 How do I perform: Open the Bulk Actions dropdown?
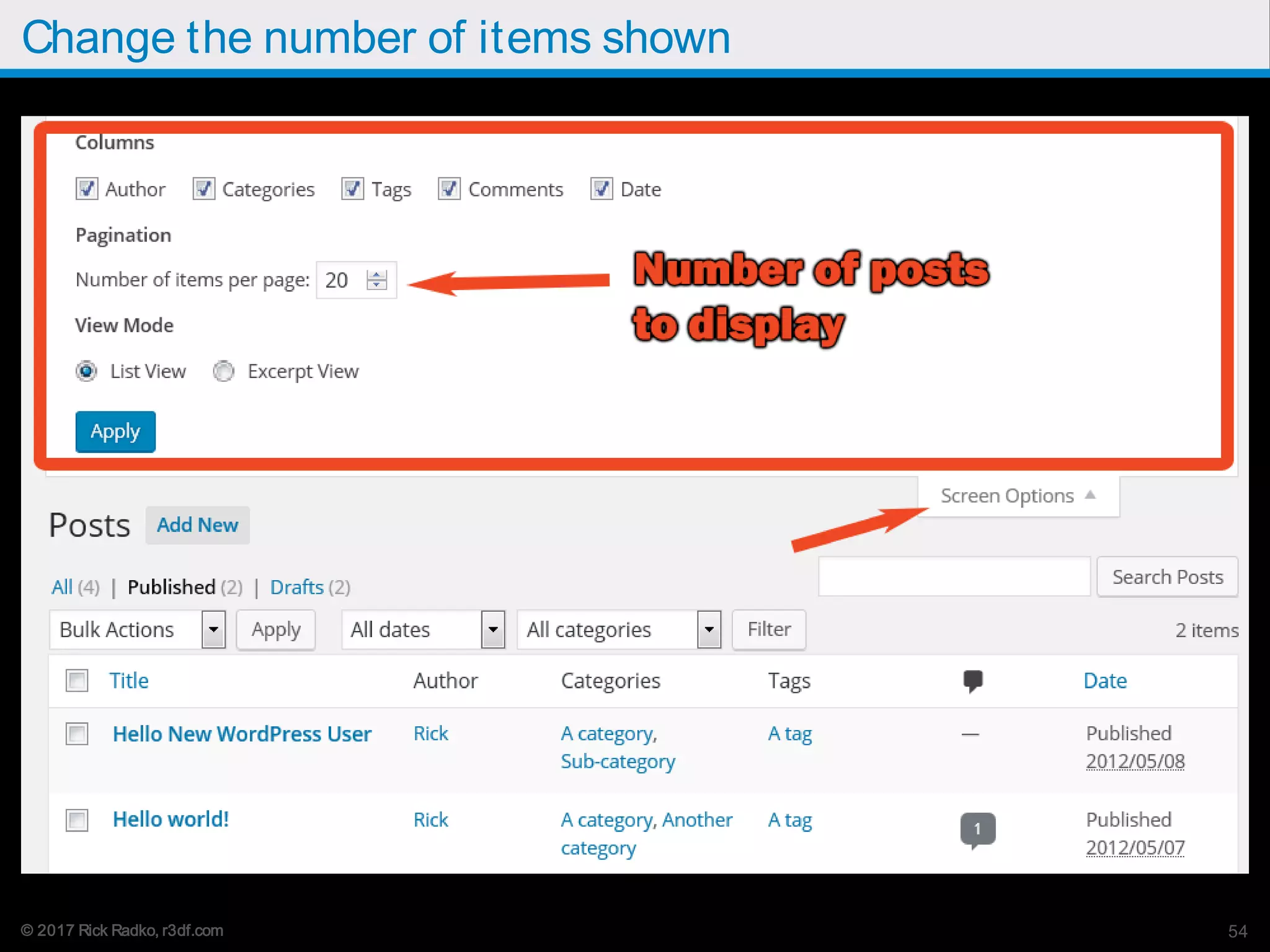point(138,630)
